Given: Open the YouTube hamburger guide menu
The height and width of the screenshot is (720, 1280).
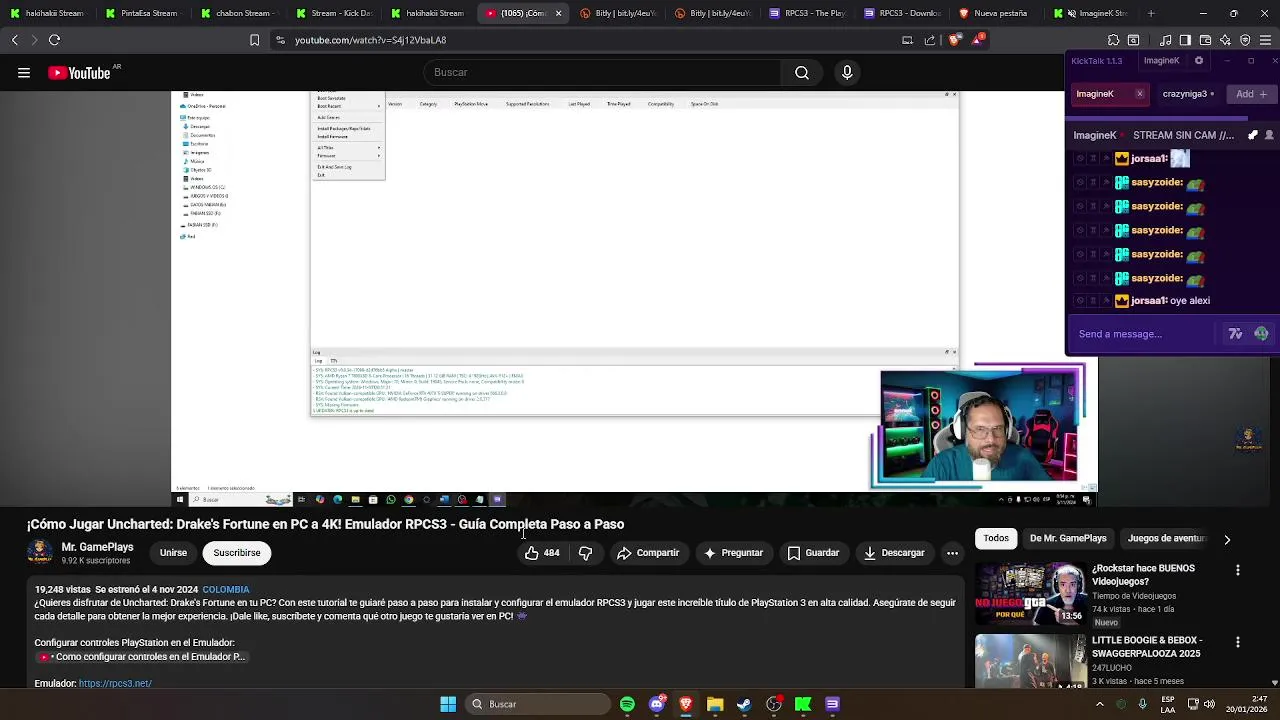Looking at the screenshot, I should pyautogui.click(x=23, y=73).
